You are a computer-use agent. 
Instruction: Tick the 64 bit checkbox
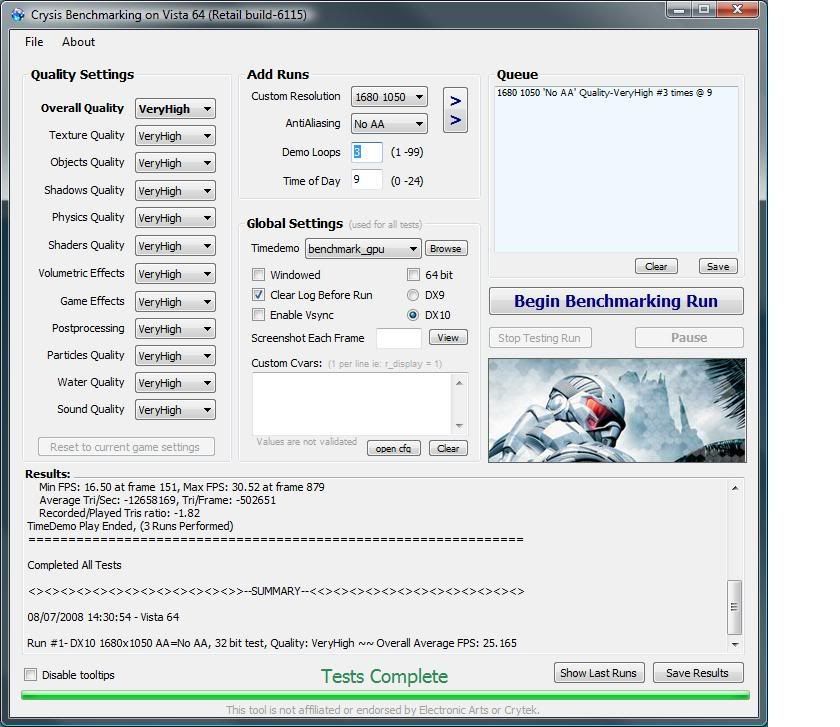coord(413,275)
